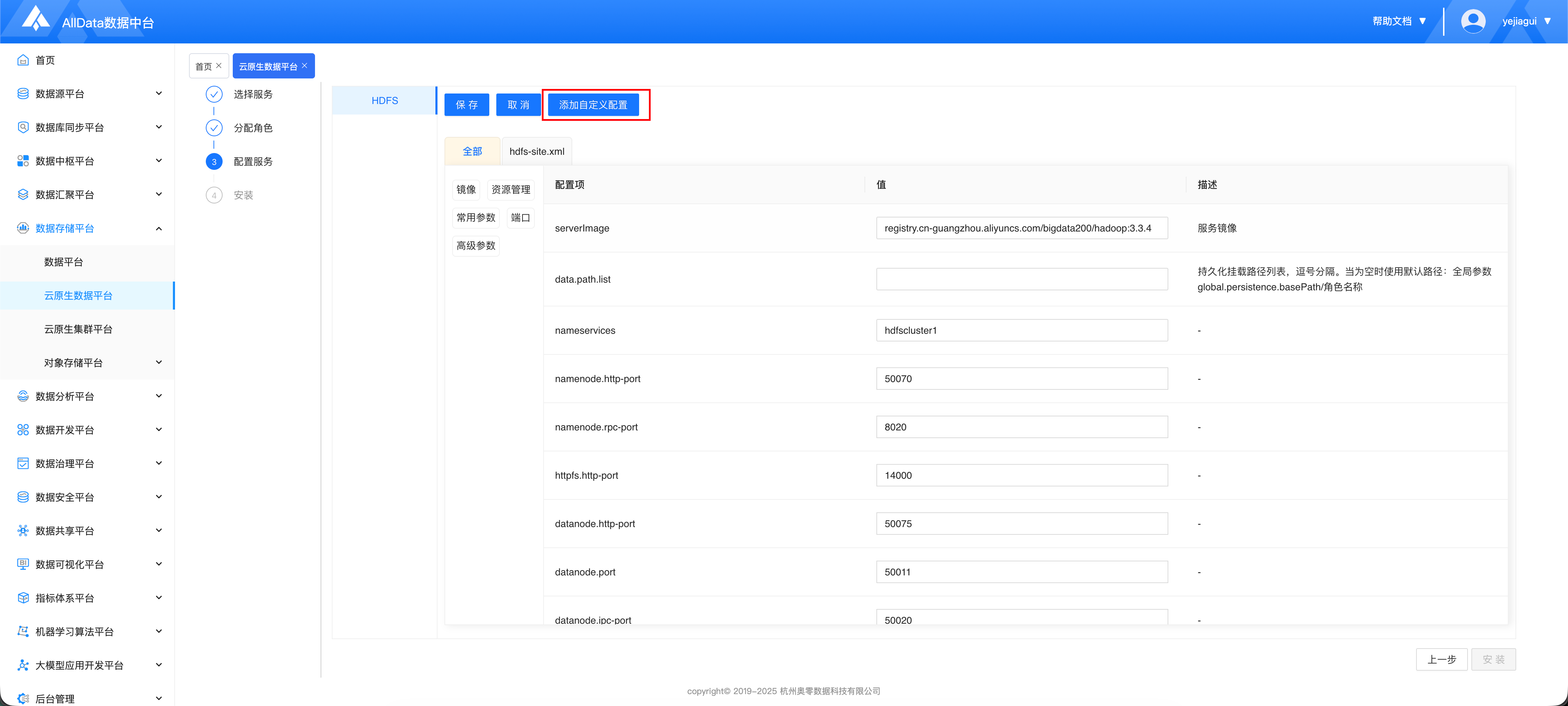The height and width of the screenshot is (706, 1568).
Task: Click the 数据库同步平台 sidebar icon
Action: point(23,127)
